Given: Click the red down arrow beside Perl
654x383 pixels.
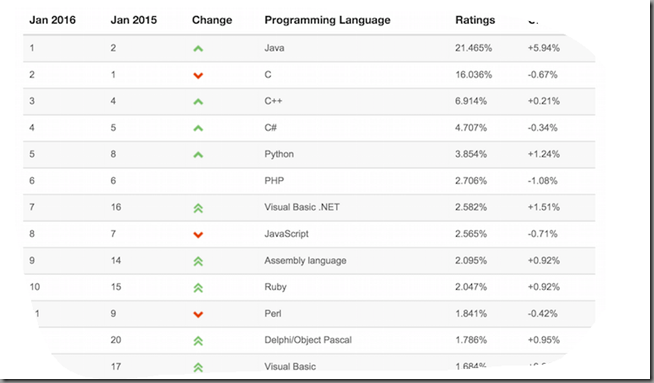Looking at the screenshot, I should 198,314.
